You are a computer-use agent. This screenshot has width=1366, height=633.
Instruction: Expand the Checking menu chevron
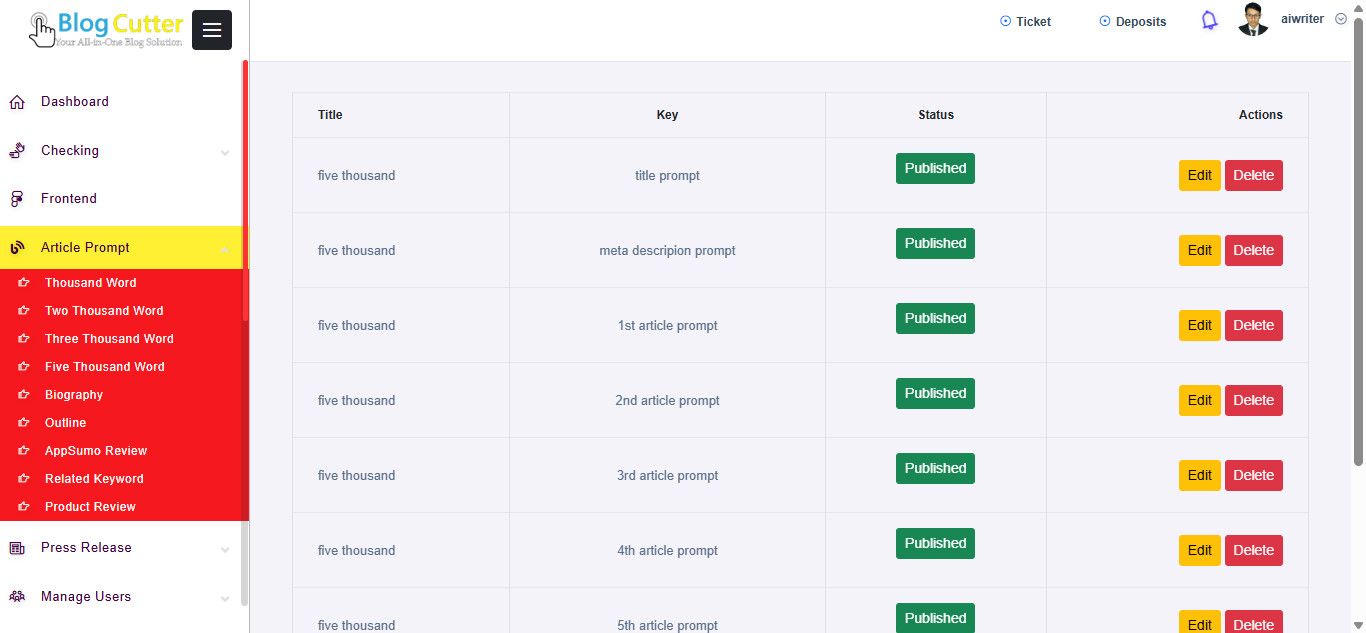225,152
